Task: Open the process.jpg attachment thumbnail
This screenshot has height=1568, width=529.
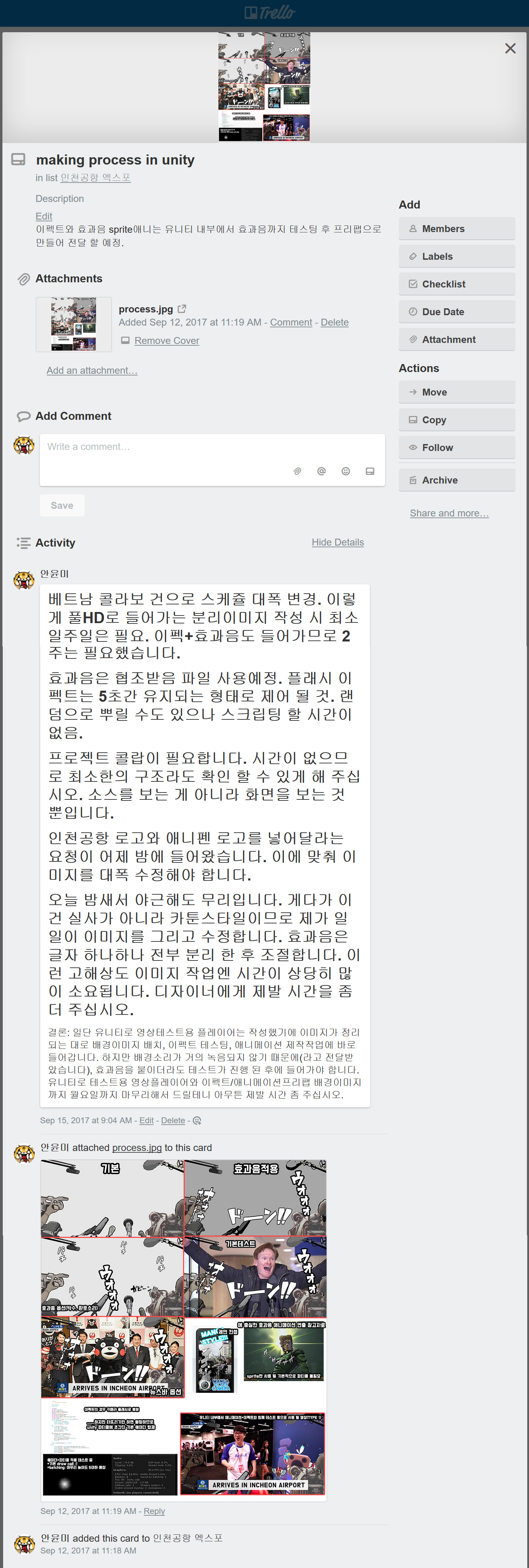Action: click(74, 325)
